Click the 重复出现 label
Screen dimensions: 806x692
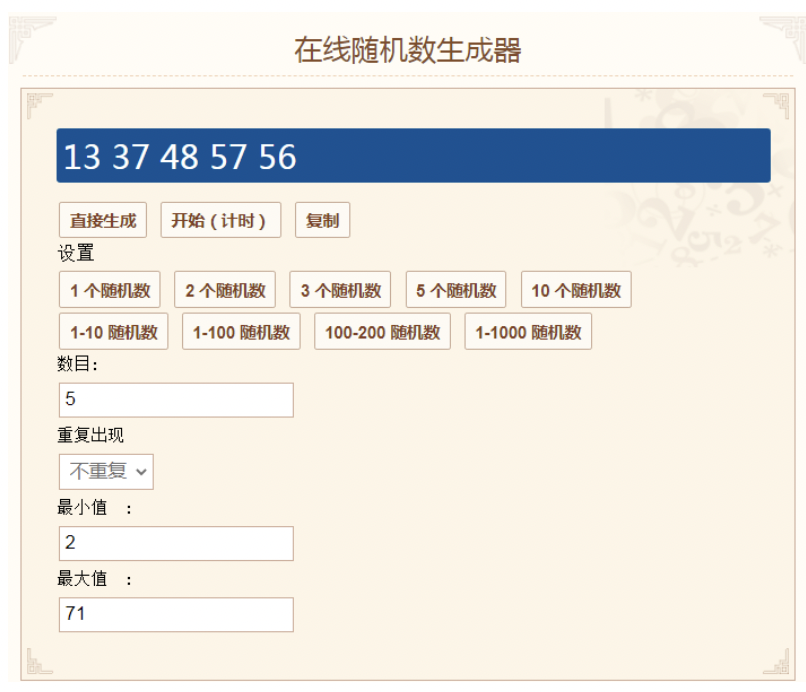click(90, 435)
